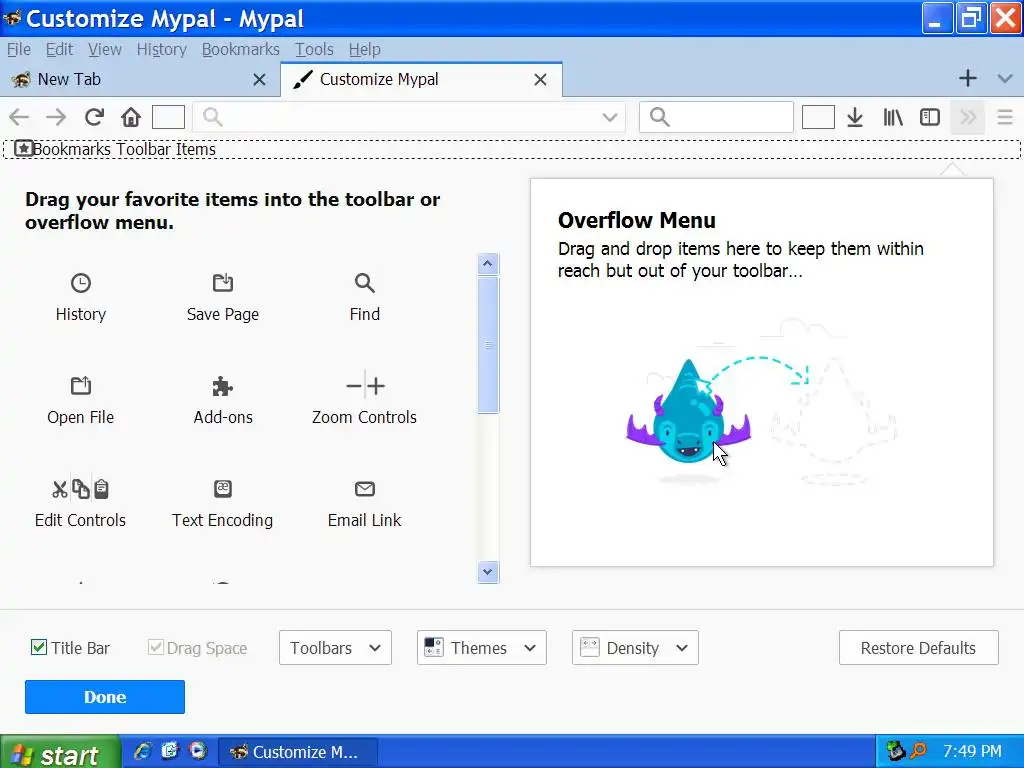
Task: Select the Open File item
Action: [x=80, y=400]
